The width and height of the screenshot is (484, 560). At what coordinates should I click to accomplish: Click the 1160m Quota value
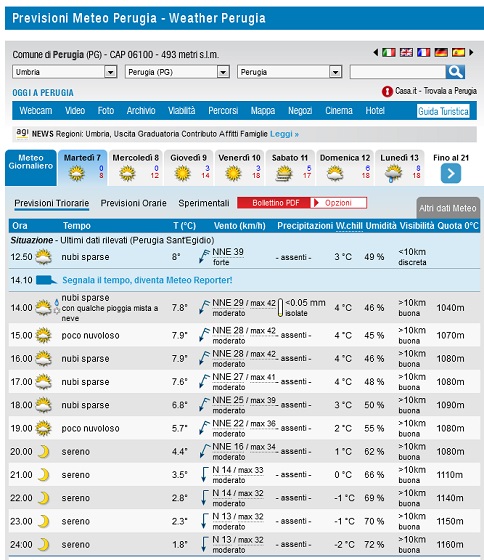point(450,544)
